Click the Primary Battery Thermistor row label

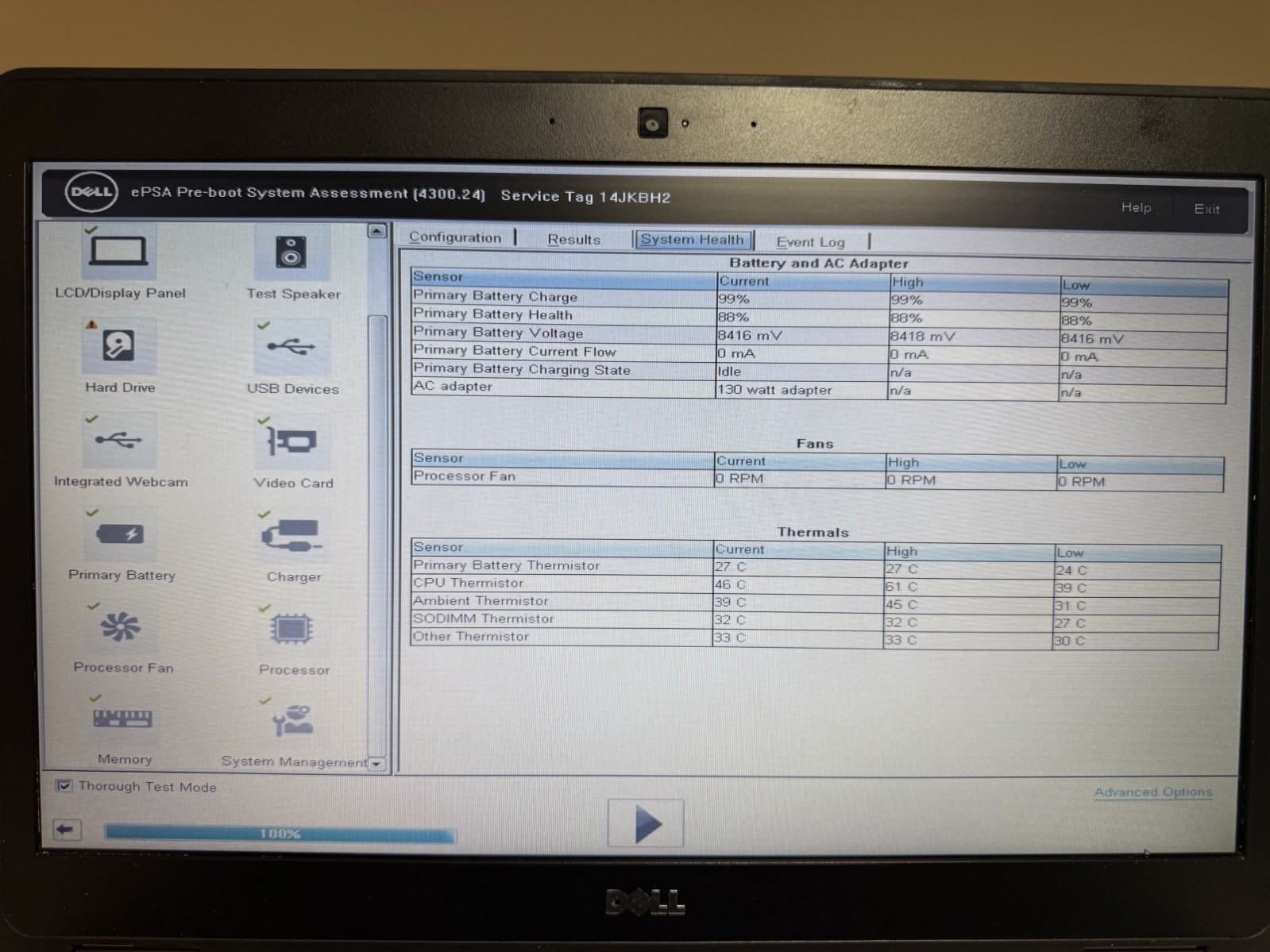(x=506, y=565)
